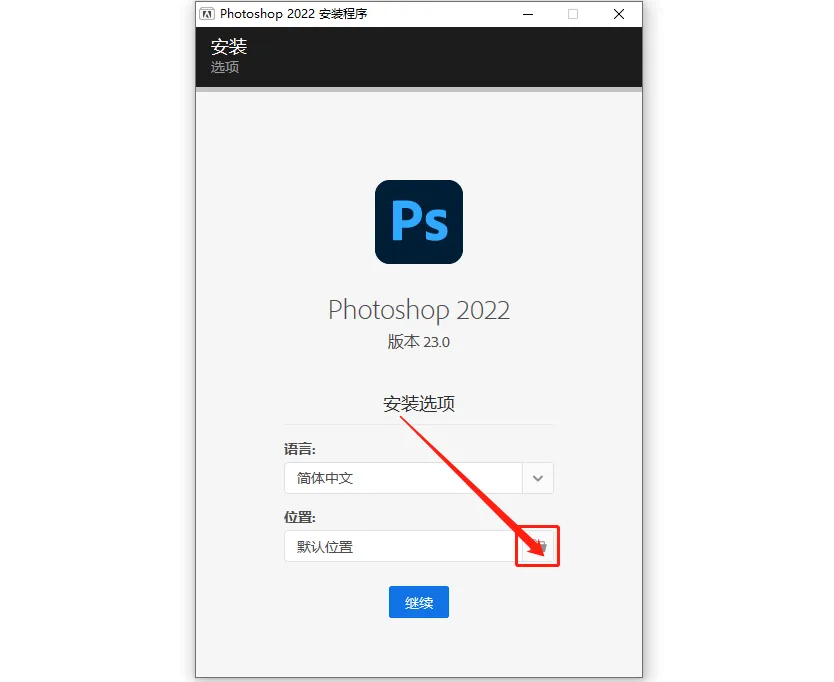
Task: Click the Adobe installer icon in title bar
Action: [x=207, y=14]
